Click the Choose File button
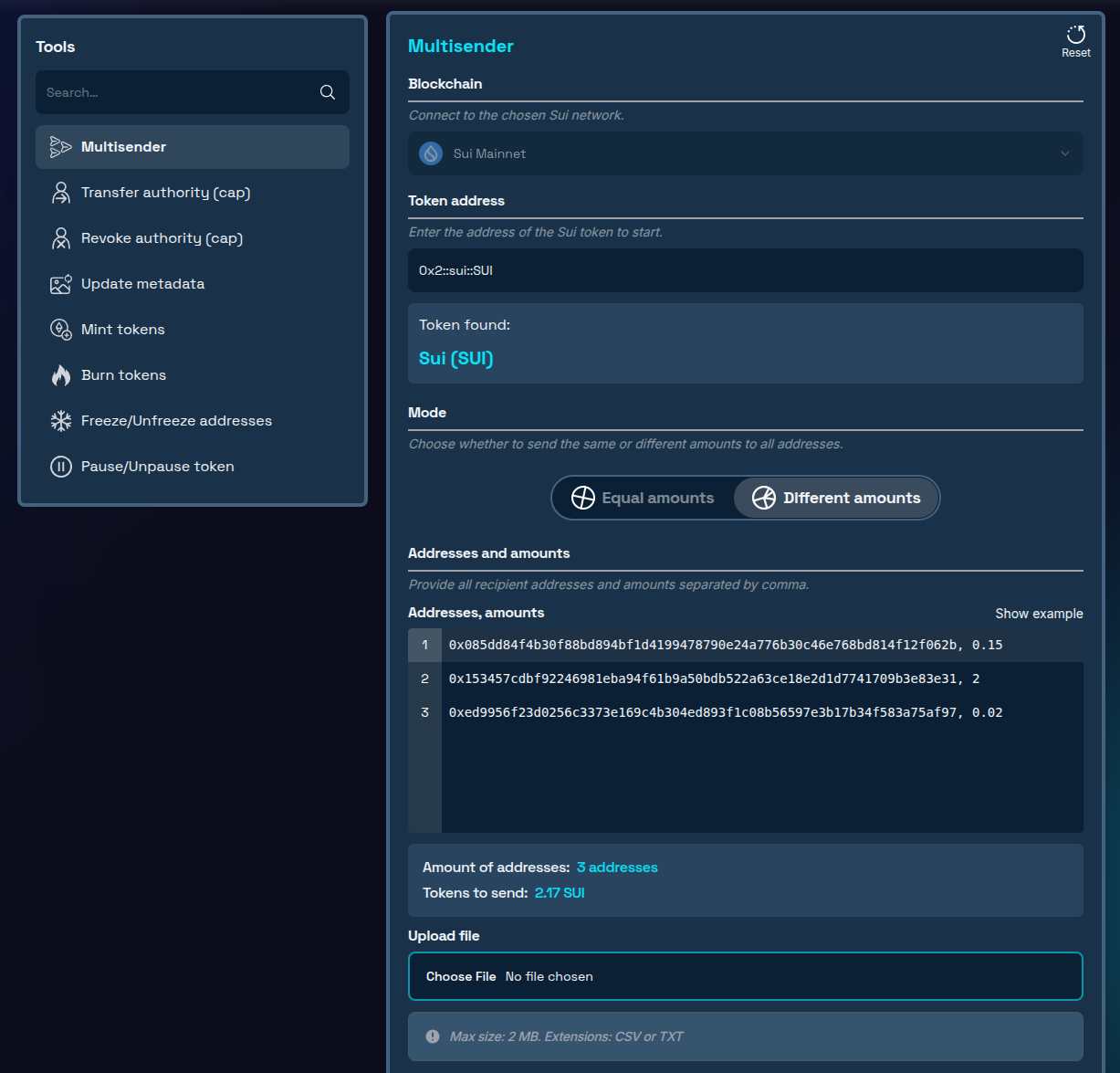The width and height of the screenshot is (1120, 1073). 461,976
